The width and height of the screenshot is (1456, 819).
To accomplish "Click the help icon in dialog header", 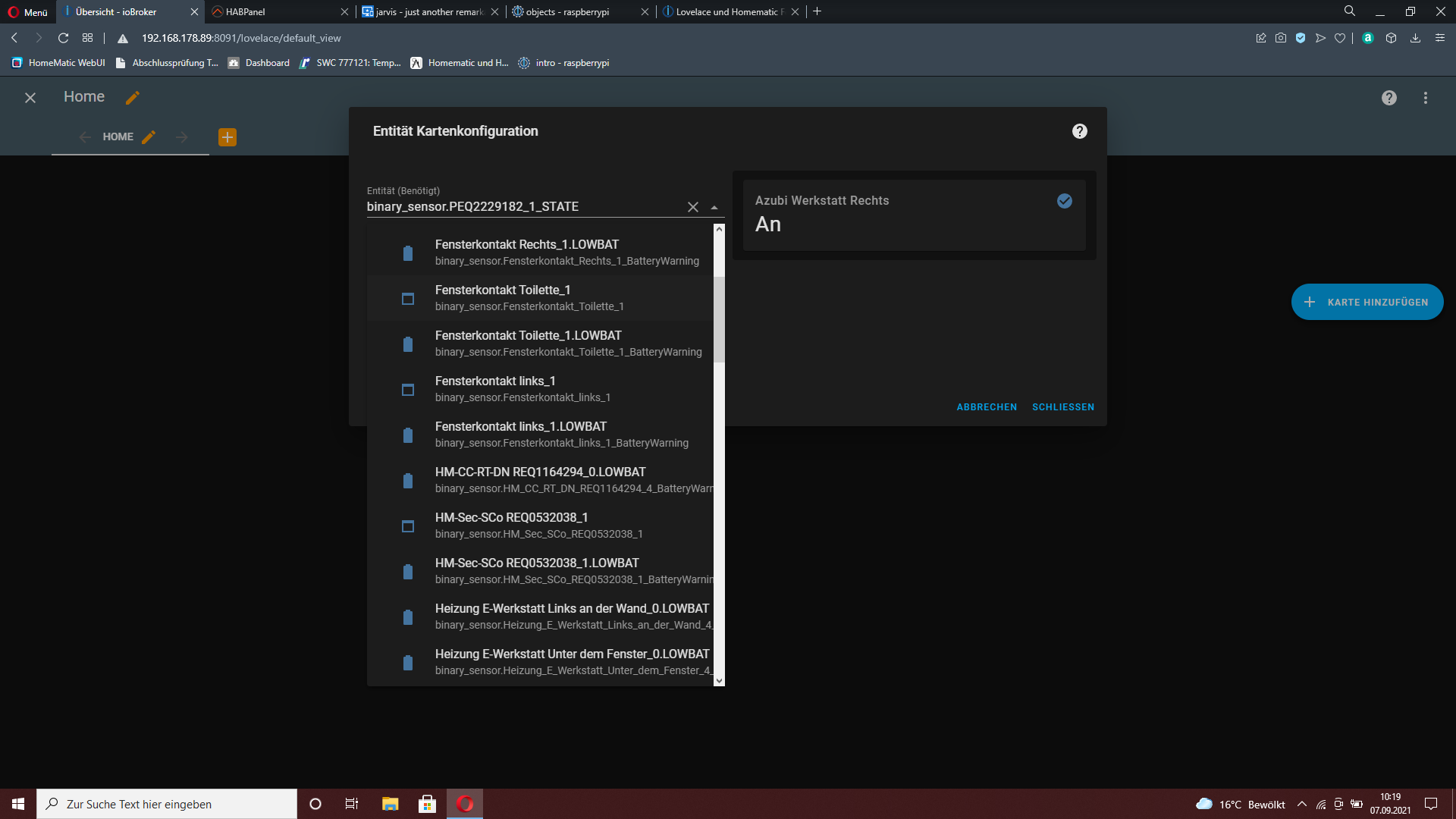I will click(1079, 131).
